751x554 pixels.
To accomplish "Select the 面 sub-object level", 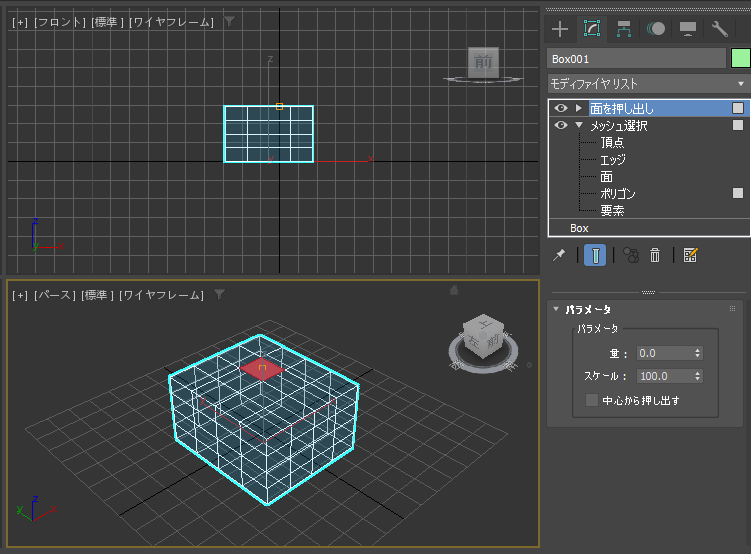I will click(606, 177).
